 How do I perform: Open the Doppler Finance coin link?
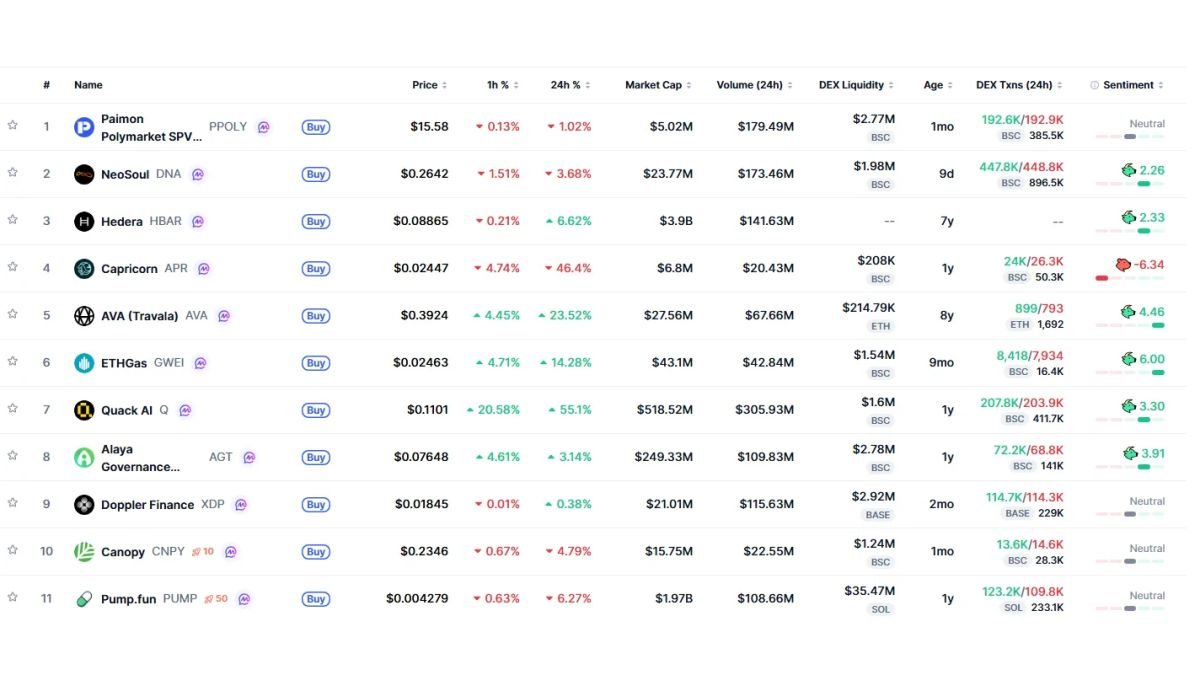pos(147,505)
